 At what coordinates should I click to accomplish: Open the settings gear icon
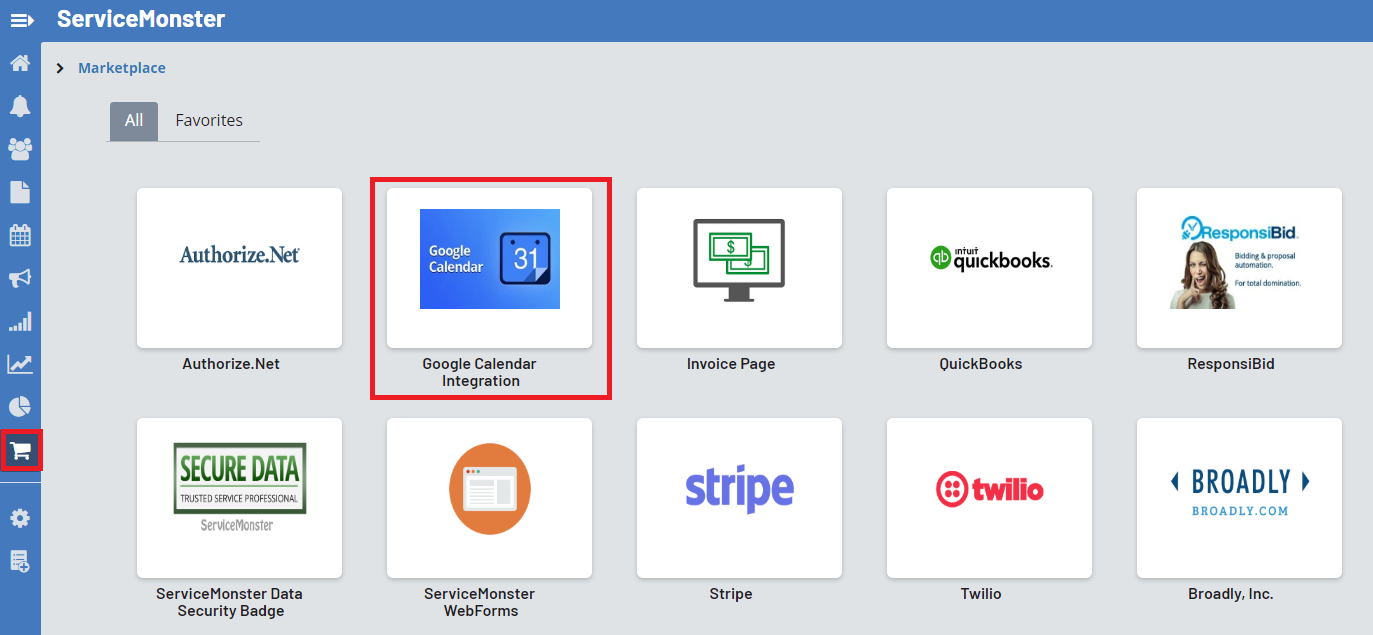[20, 518]
